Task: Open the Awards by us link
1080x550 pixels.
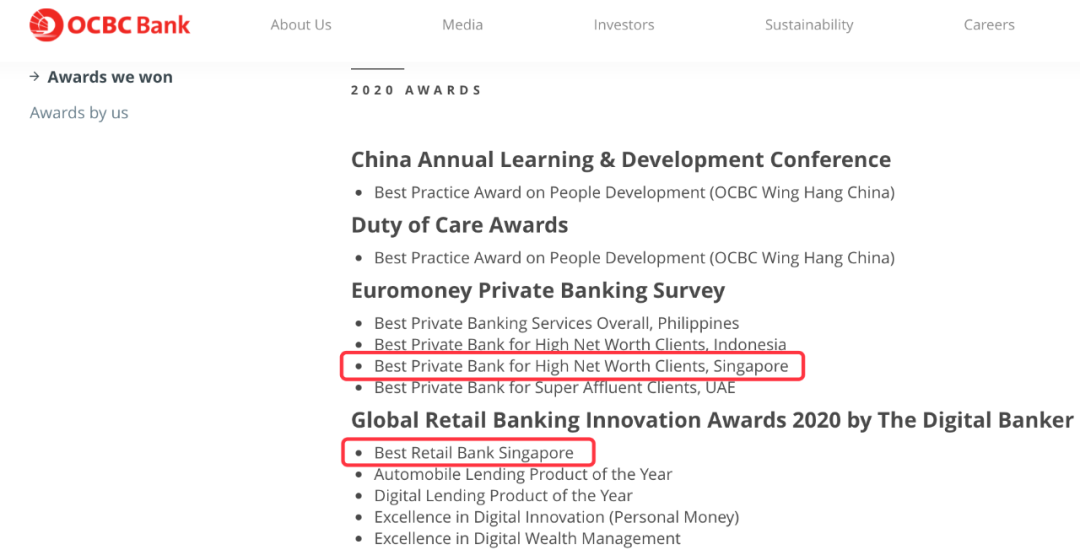Action: (x=79, y=112)
